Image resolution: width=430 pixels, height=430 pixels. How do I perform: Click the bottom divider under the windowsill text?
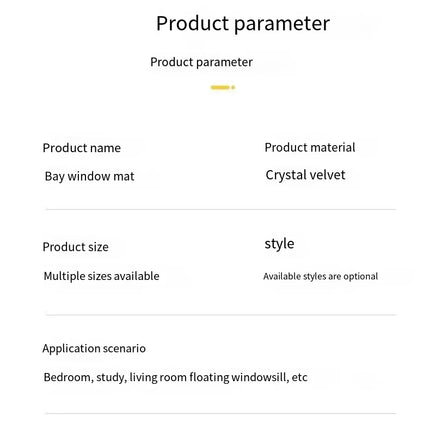point(220,414)
